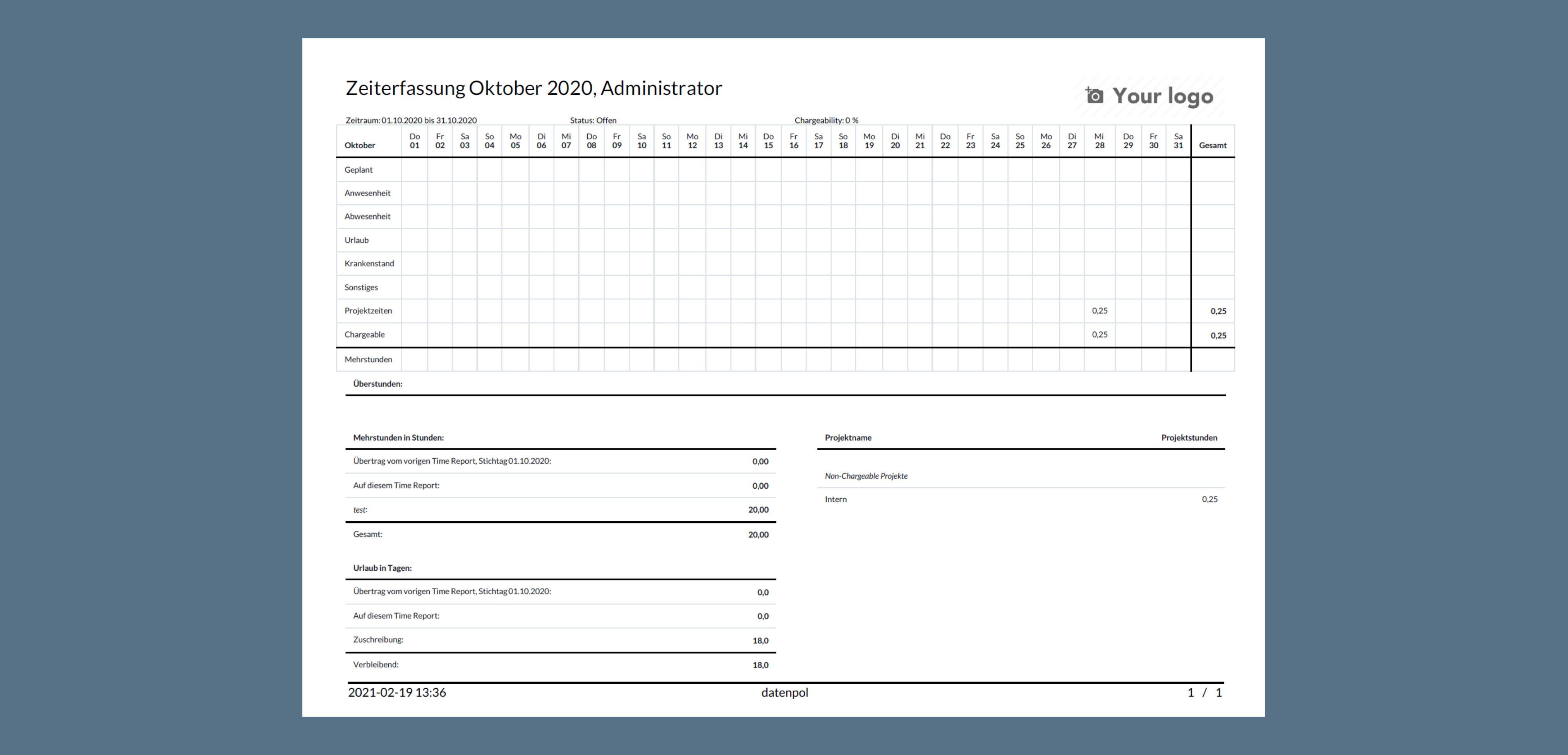Click the Urlaub 'Auf diesem Time Report:' label

point(396,616)
